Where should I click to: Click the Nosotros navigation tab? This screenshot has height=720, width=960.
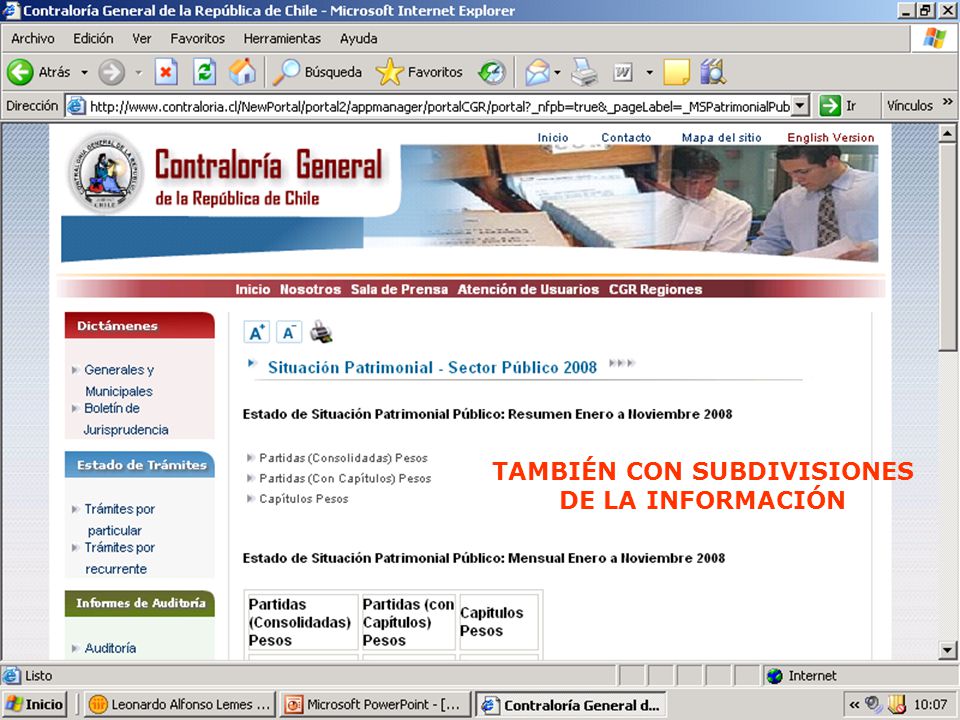pos(310,290)
